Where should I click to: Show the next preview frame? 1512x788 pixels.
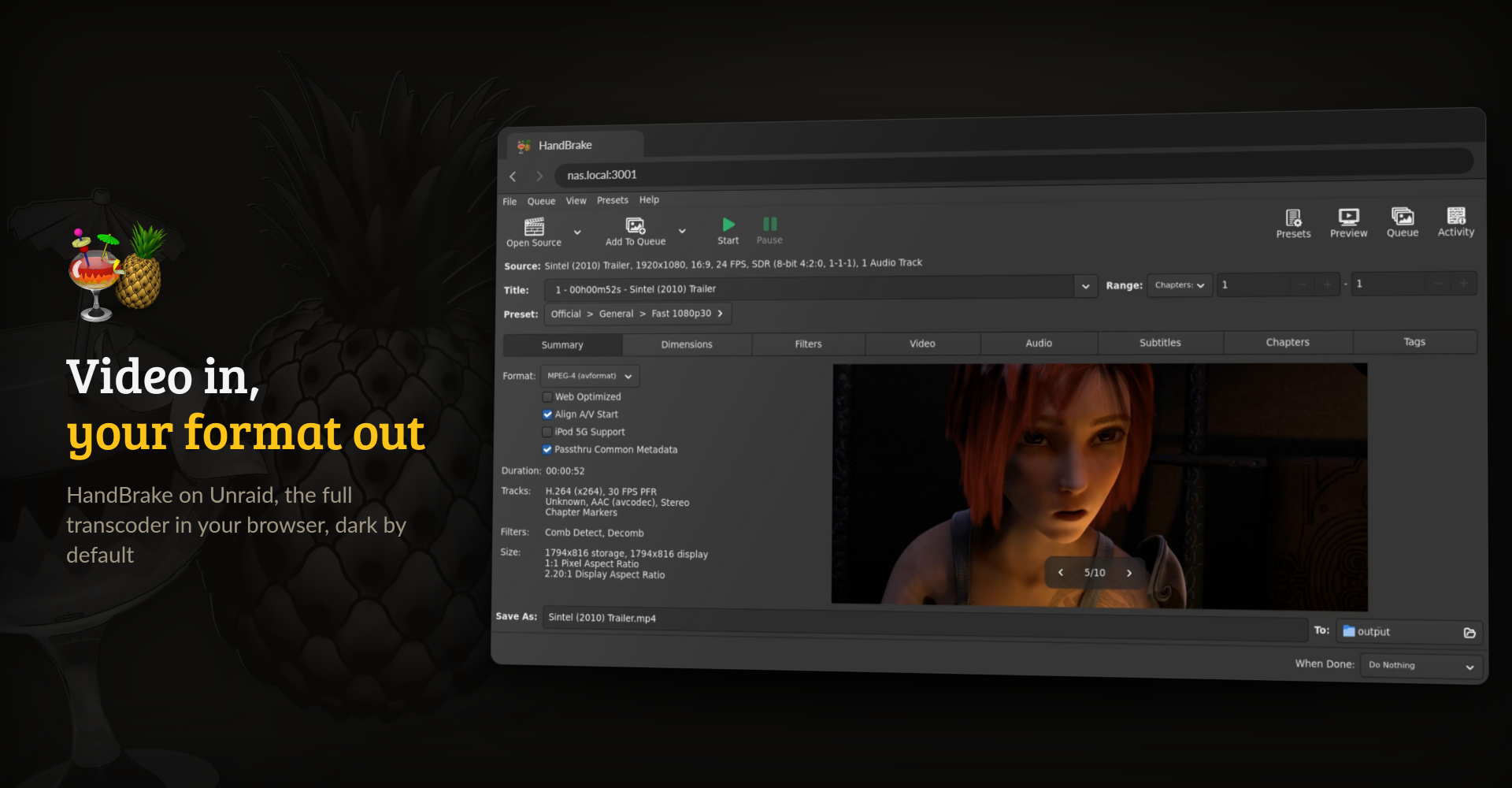(x=1129, y=573)
